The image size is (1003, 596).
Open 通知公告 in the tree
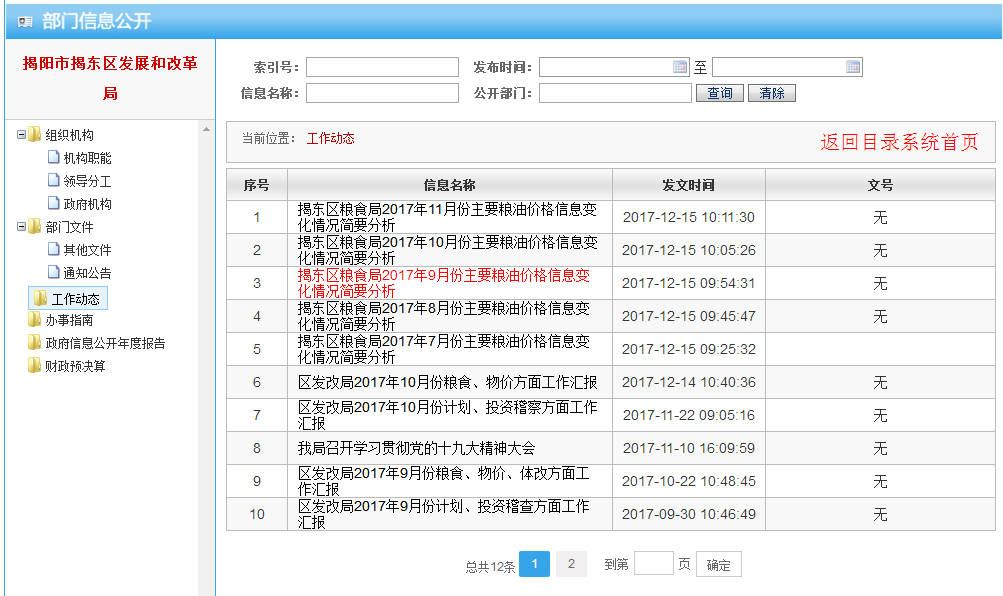pos(88,273)
